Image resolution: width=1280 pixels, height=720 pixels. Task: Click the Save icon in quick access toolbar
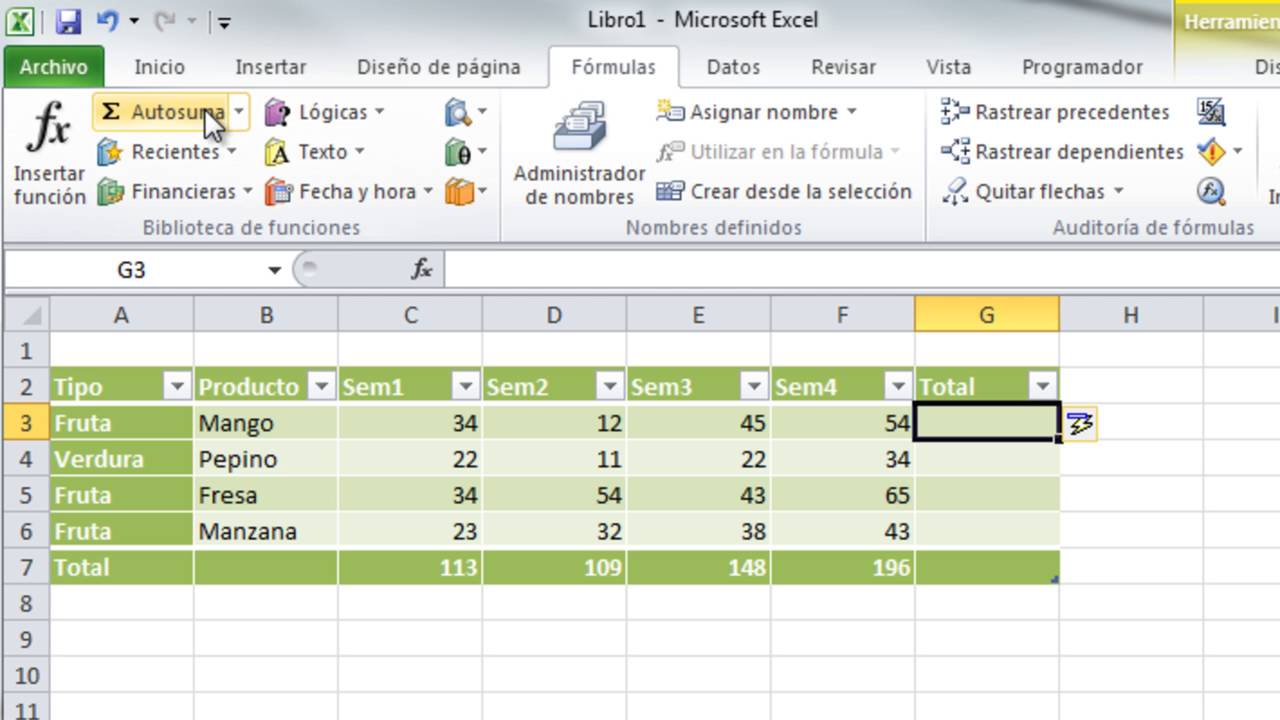pyautogui.click(x=68, y=21)
